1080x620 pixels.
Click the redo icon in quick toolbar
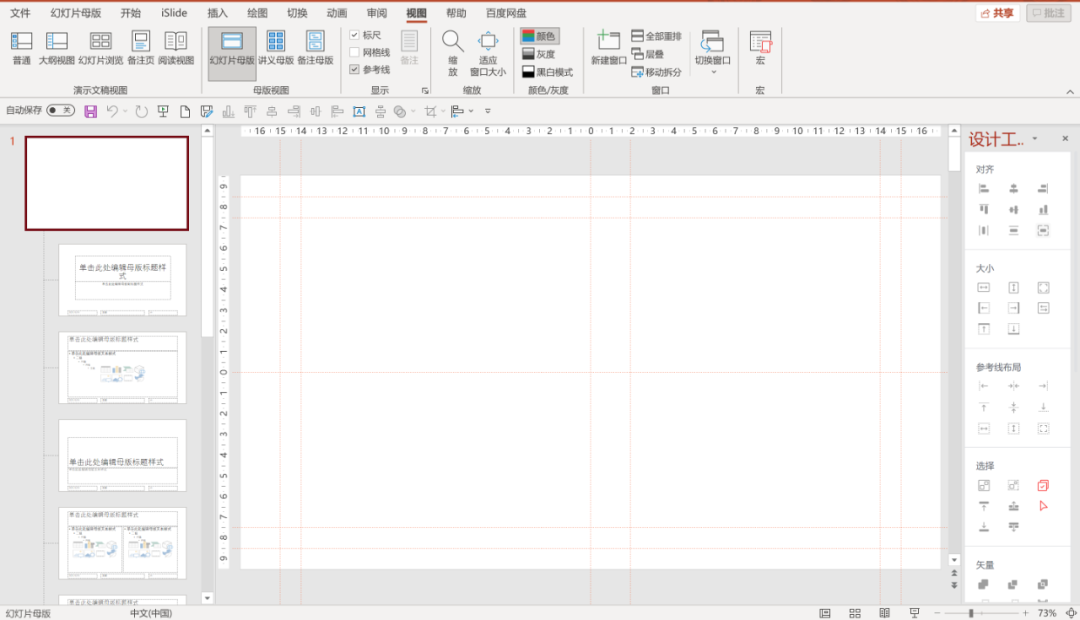[x=141, y=111]
